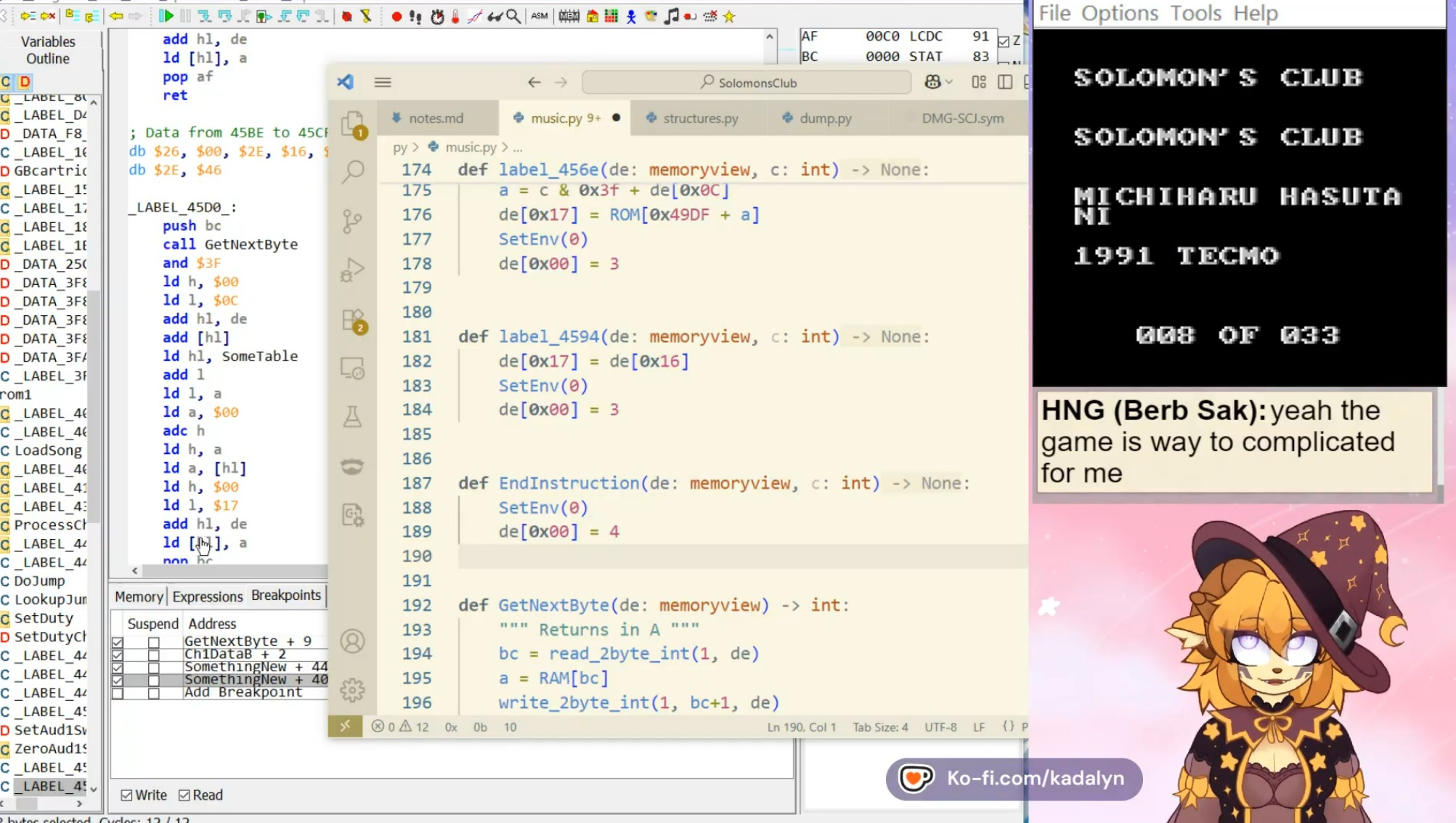Open the Memory tab in debugger
1456x823 pixels.
coord(139,596)
